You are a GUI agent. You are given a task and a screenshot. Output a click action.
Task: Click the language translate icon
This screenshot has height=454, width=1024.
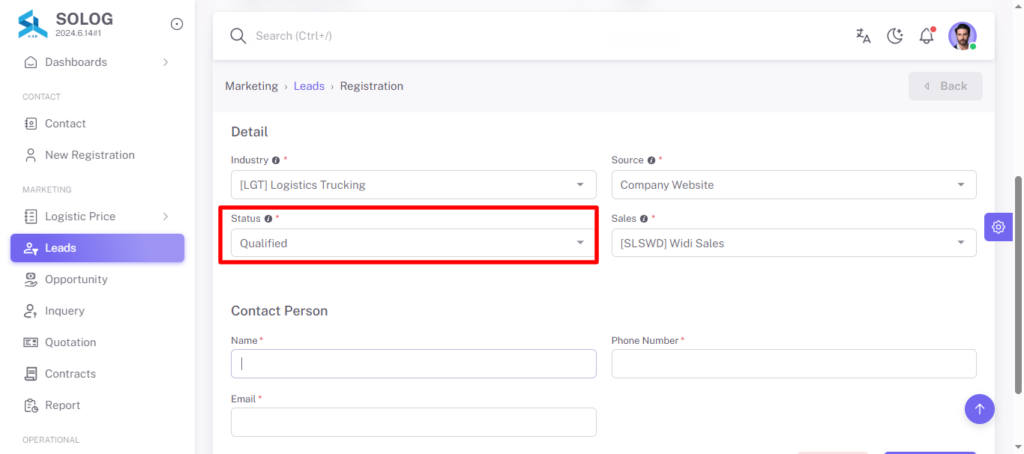863,36
